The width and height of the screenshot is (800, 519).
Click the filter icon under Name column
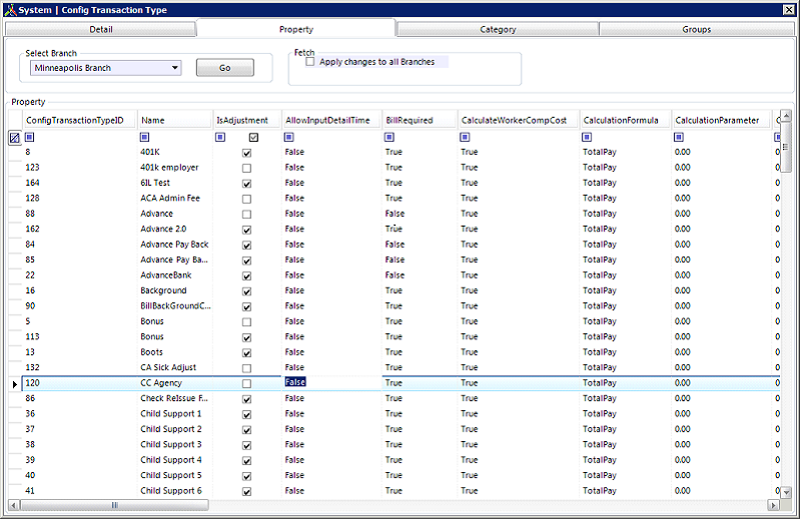[145, 137]
